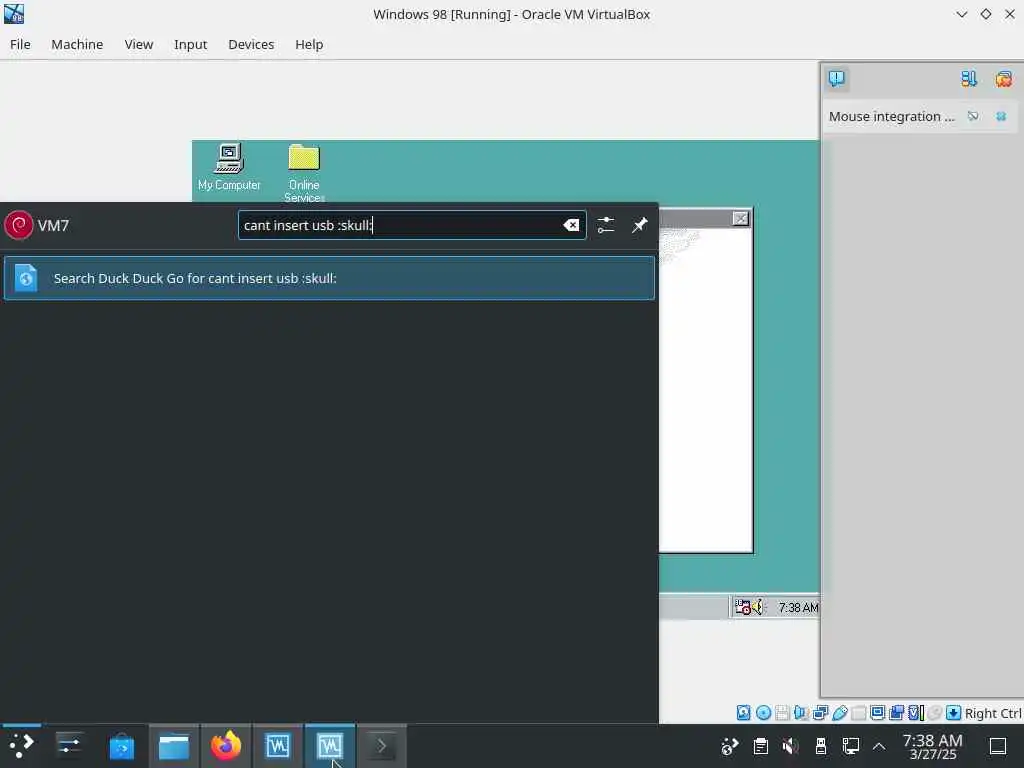The height and width of the screenshot is (768, 1024).
Task: Click the network indicator in VirtualBox status bar
Action: [821, 713]
